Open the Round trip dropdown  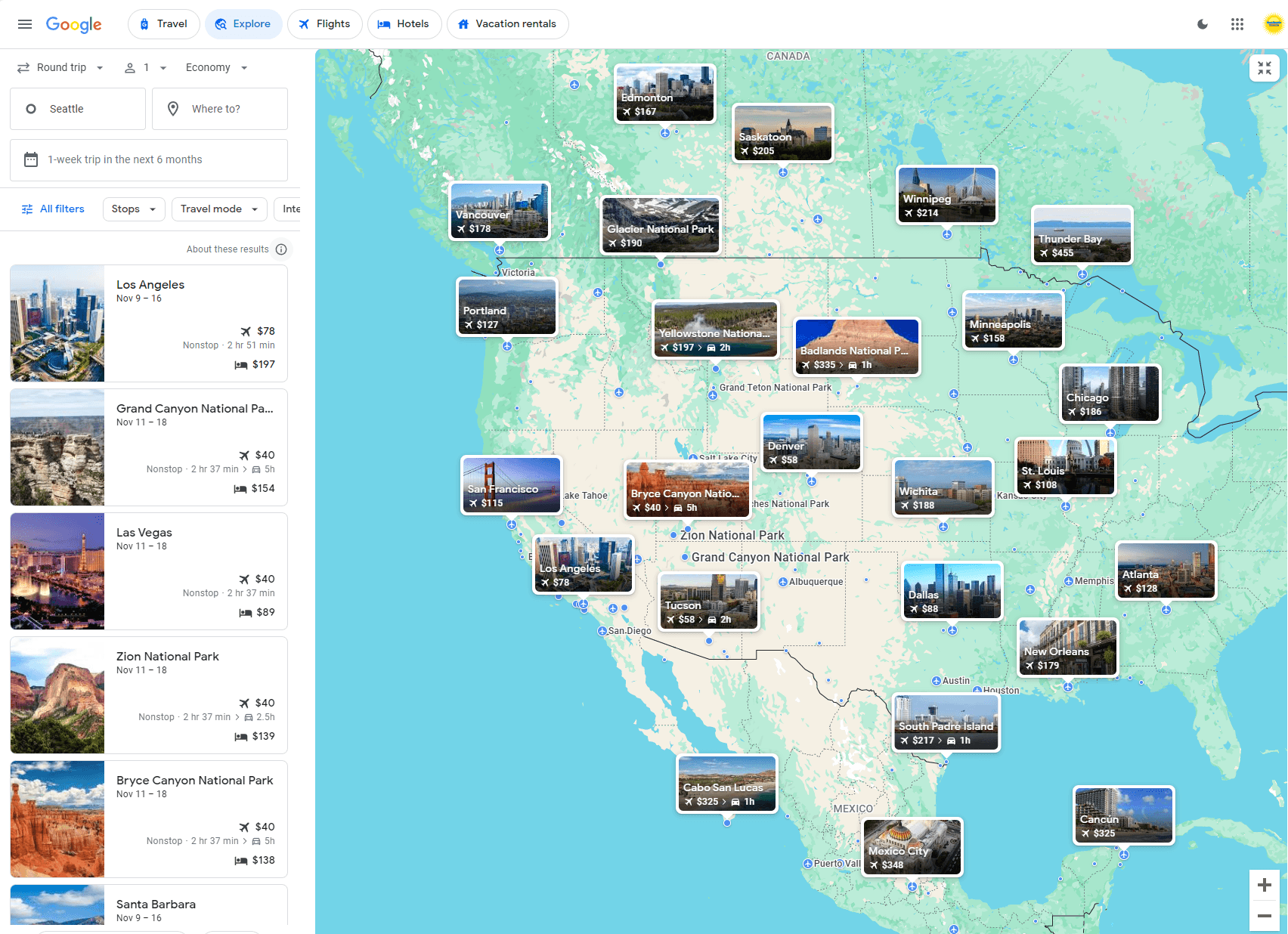pos(60,67)
